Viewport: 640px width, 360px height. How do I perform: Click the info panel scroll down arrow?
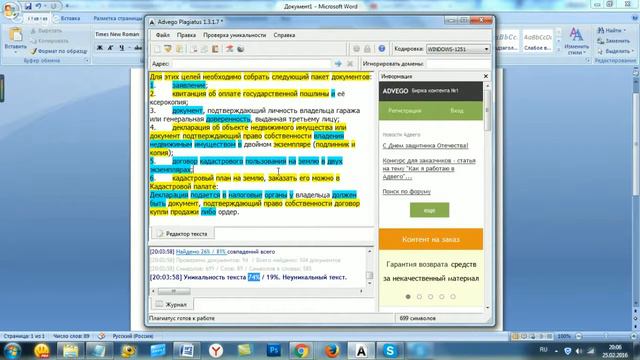tap(487, 308)
